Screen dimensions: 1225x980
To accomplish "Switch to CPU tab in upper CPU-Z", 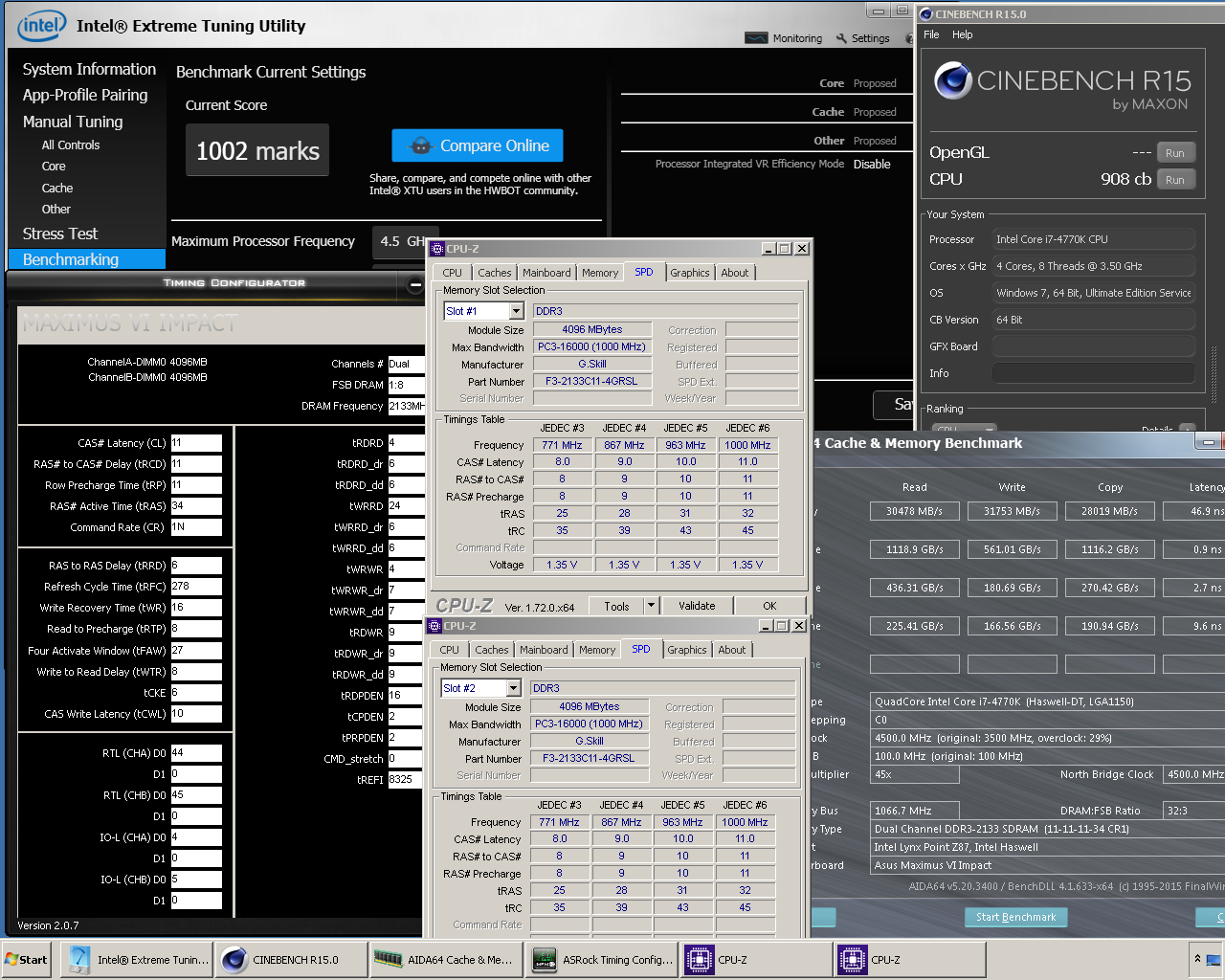I will (x=453, y=273).
